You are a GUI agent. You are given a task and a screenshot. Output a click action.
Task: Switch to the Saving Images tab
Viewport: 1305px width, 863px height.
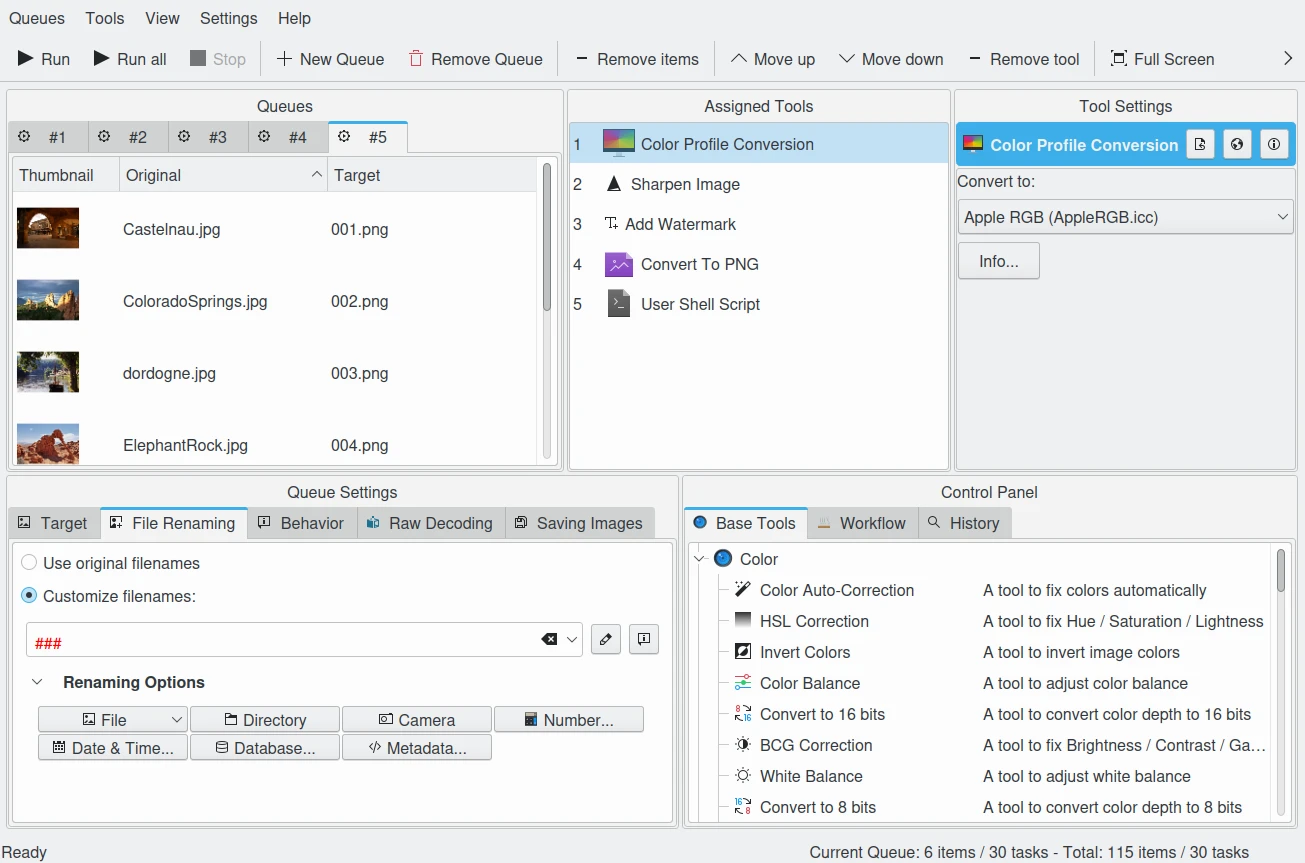(x=579, y=523)
